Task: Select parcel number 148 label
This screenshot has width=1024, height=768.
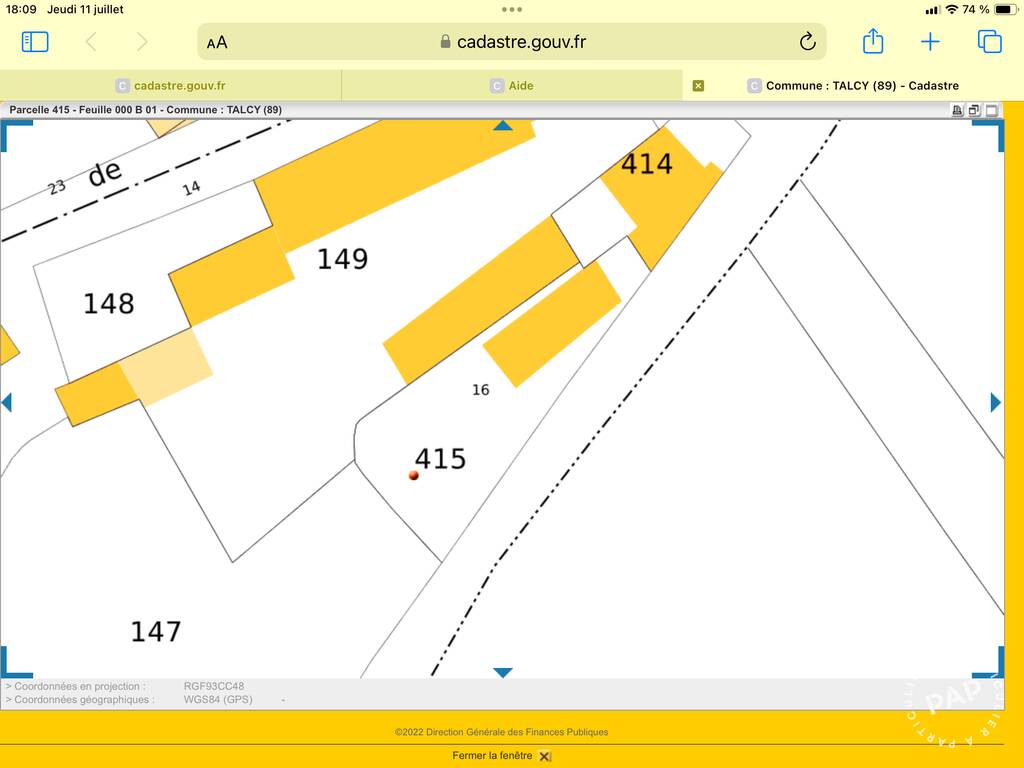Action: (x=108, y=304)
